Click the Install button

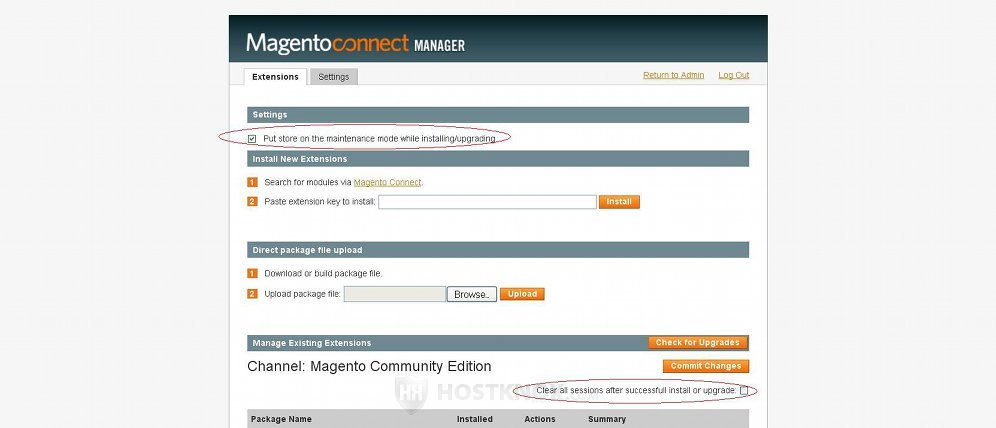click(x=619, y=202)
